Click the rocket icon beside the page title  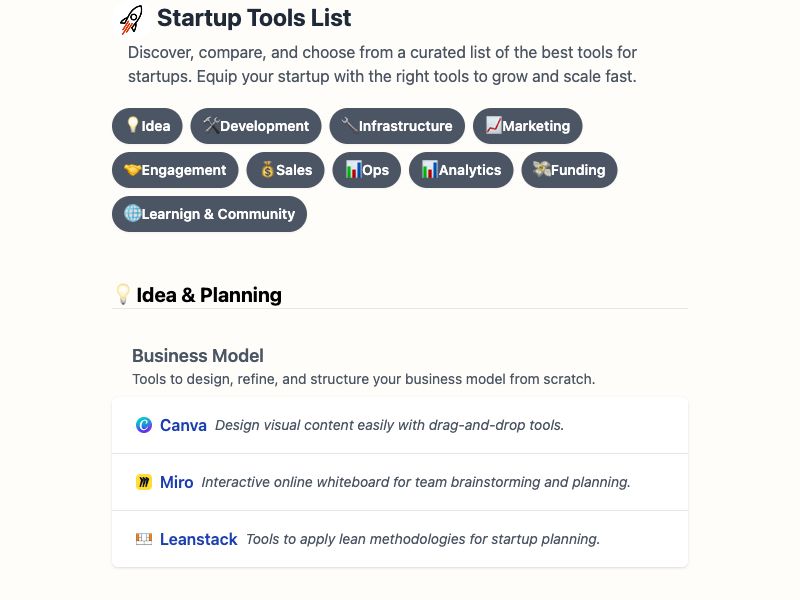(131, 19)
